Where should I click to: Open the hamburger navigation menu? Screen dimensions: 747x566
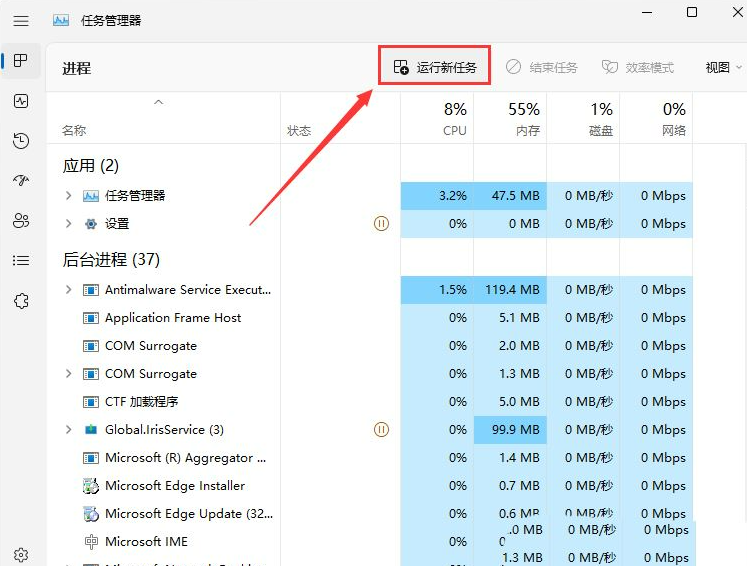coord(20,20)
